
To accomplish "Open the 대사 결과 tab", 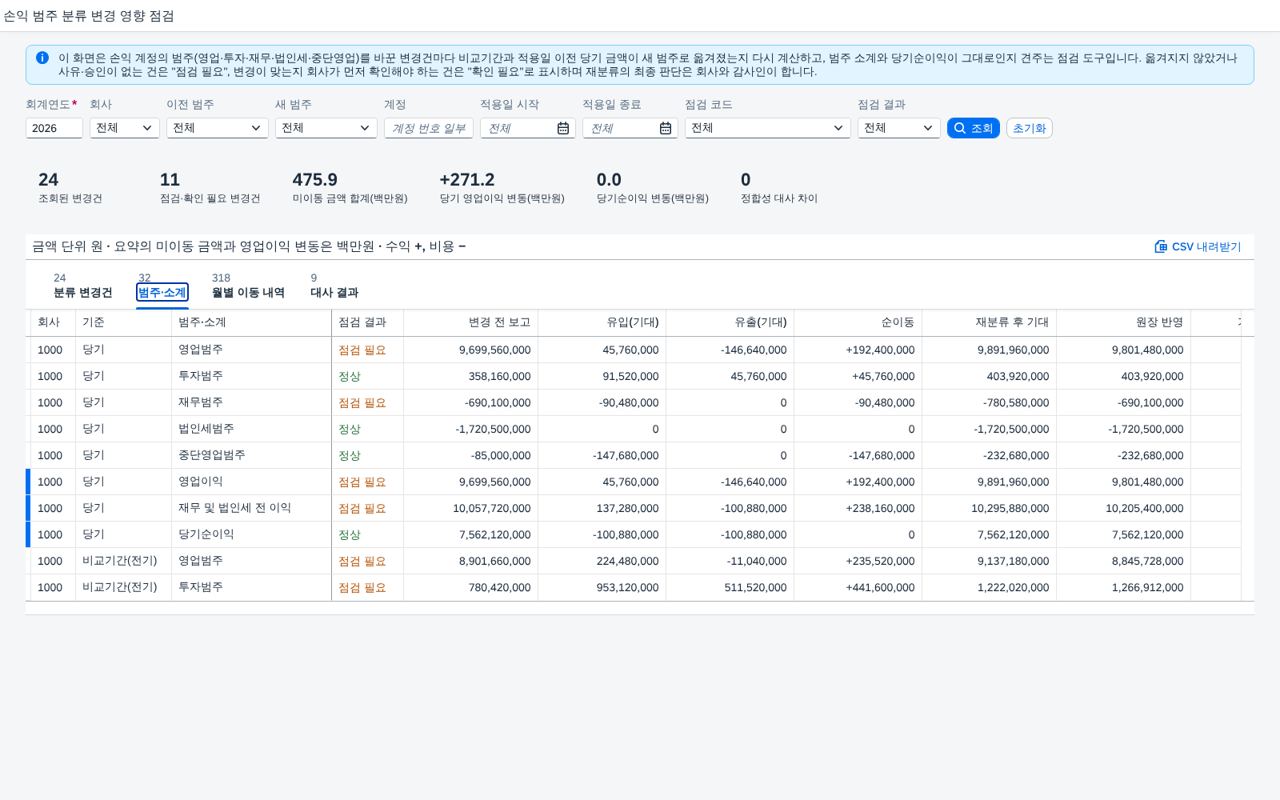I will pyautogui.click(x=334, y=286).
